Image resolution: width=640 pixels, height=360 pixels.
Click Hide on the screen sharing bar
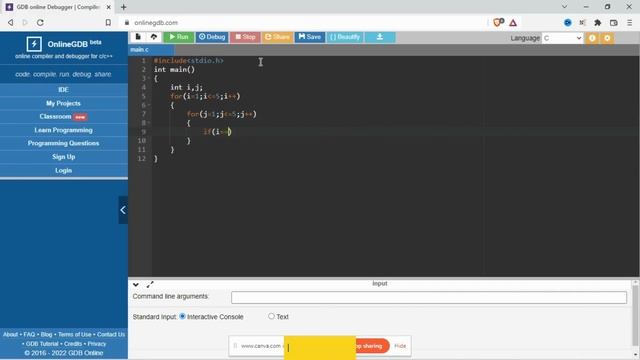(x=400, y=346)
